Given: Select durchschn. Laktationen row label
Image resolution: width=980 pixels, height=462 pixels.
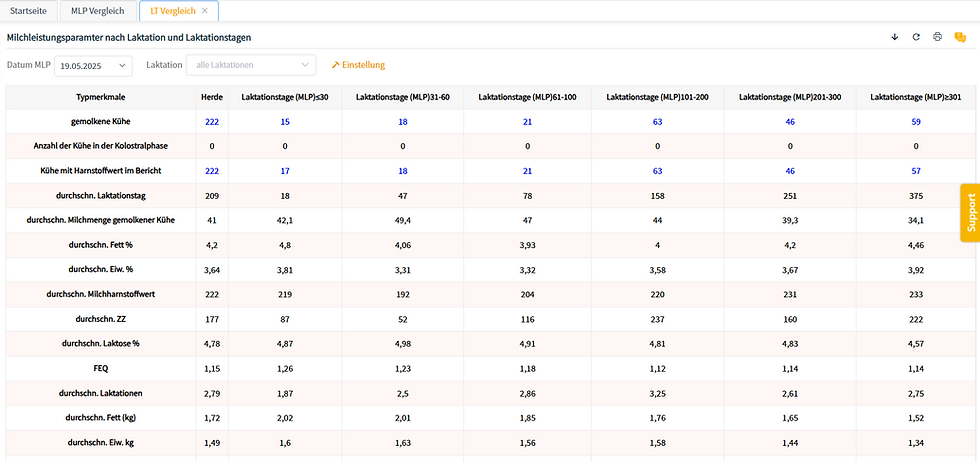Looking at the screenshot, I should 101,393.
